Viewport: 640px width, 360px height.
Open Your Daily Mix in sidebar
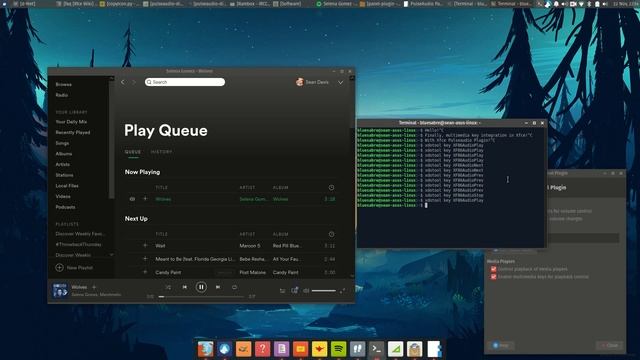click(71, 122)
